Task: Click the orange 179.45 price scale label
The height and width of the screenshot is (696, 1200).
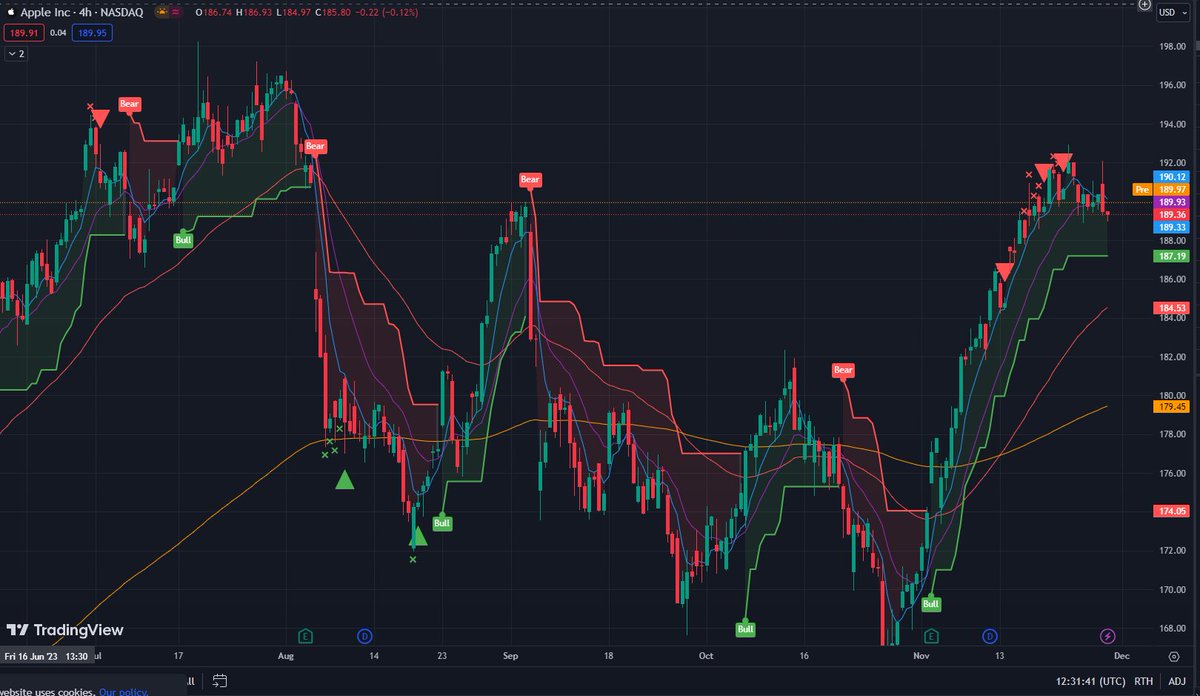Action: [x=1172, y=407]
